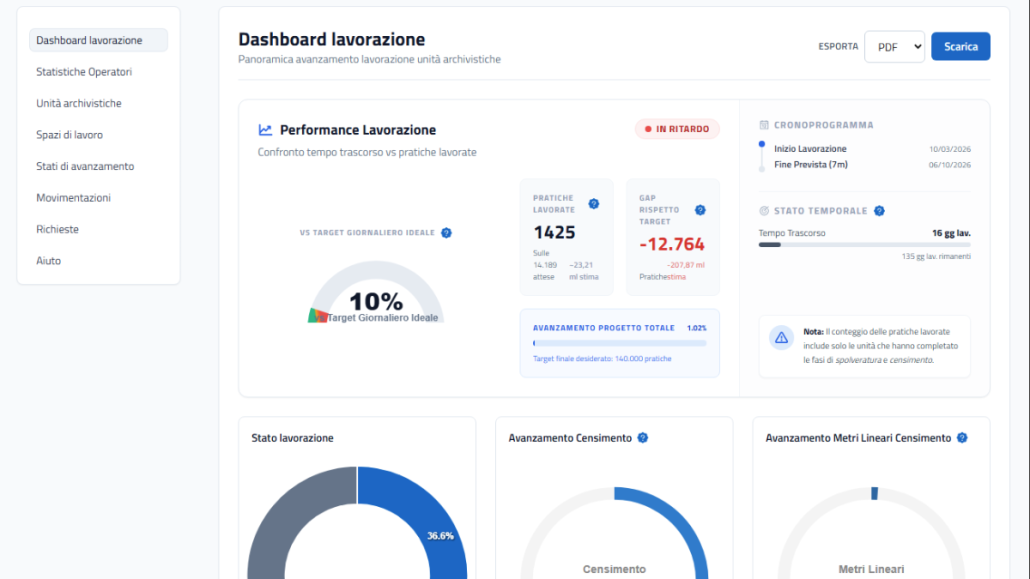This screenshot has width=1030, height=579.
Task: Click the '16 gg lav.' elapsed time value
Action: [951, 233]
